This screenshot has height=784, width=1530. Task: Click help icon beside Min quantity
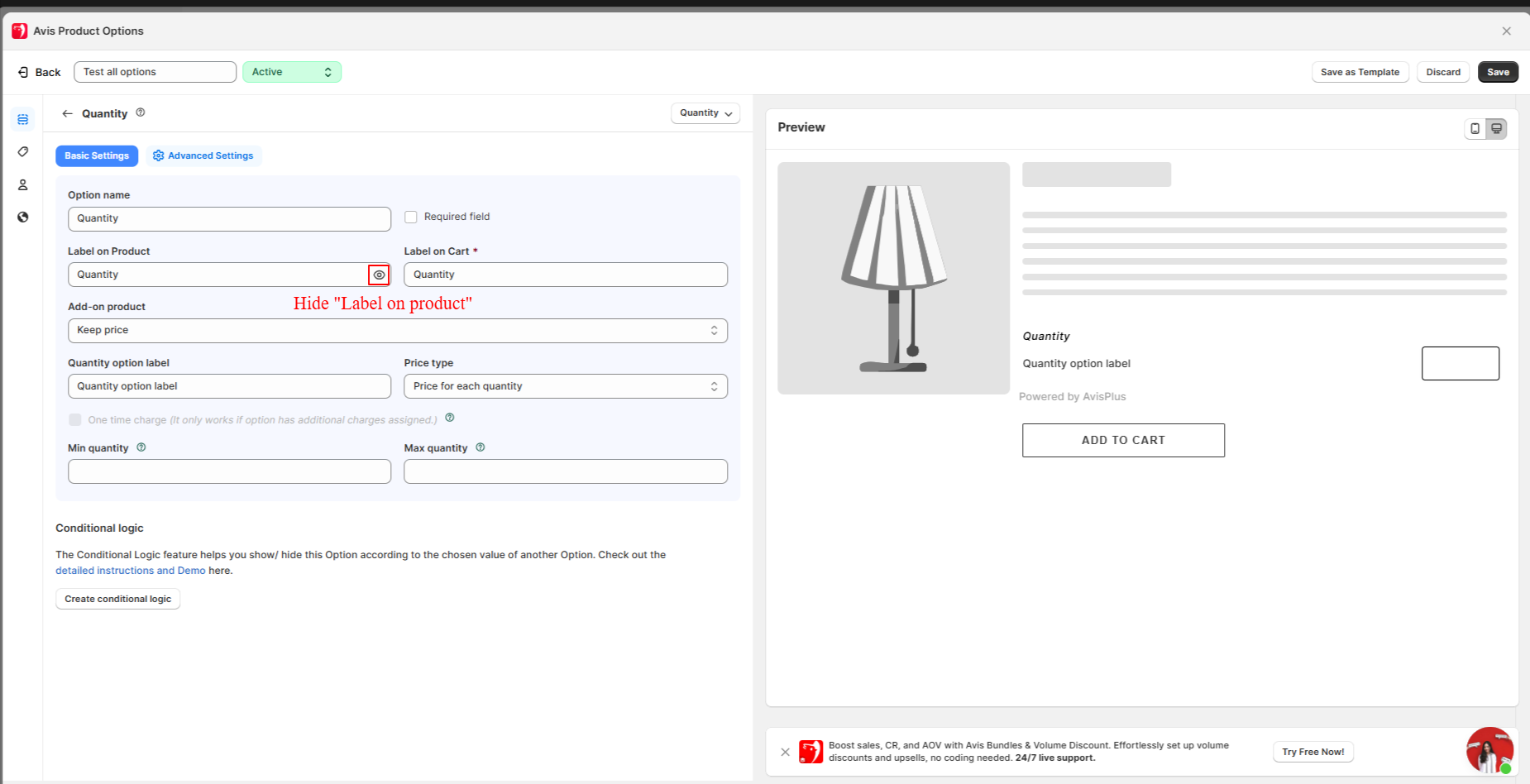tap(141, 447)
